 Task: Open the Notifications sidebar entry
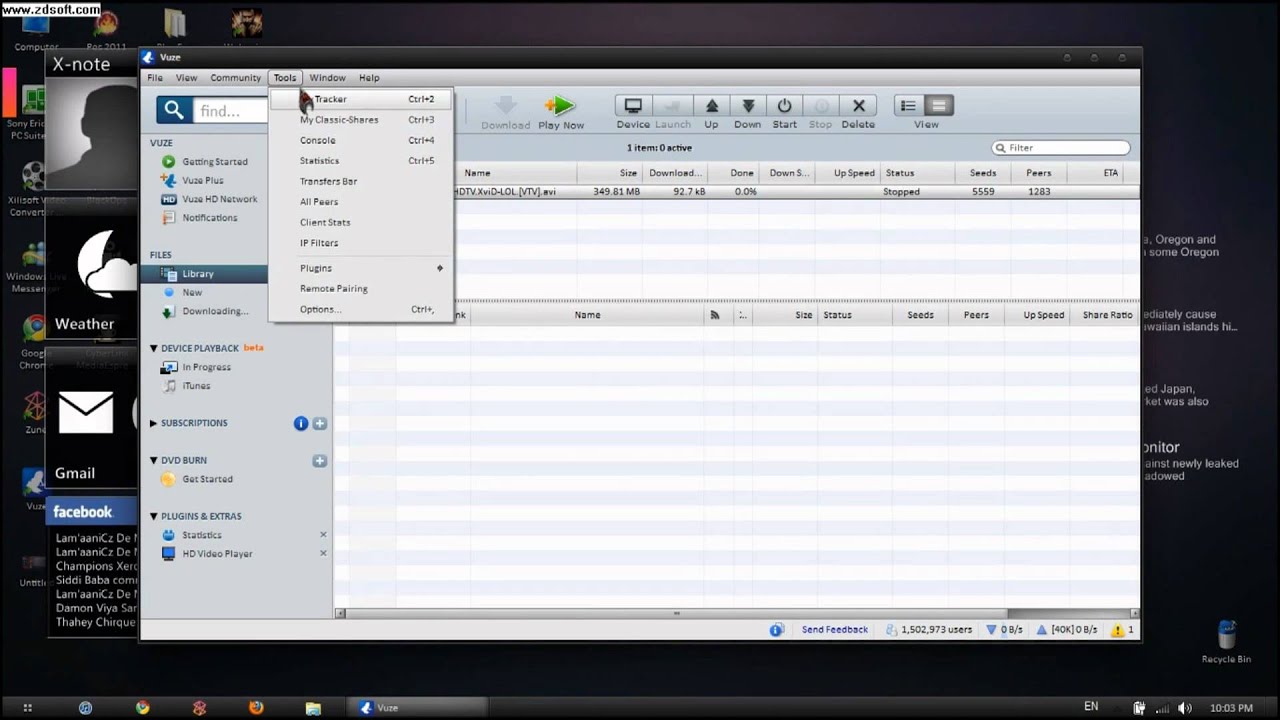click(x=209, y=217)
